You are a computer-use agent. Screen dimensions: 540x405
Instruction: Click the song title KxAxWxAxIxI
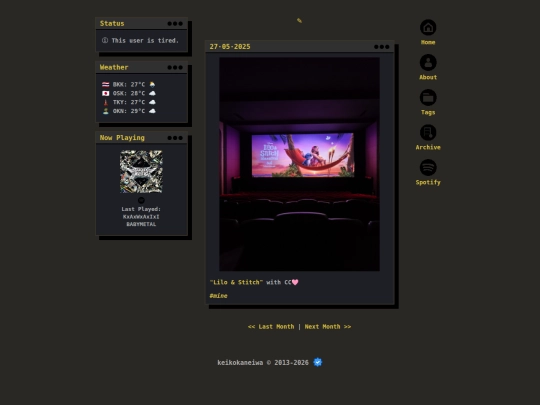click(141, 217)
